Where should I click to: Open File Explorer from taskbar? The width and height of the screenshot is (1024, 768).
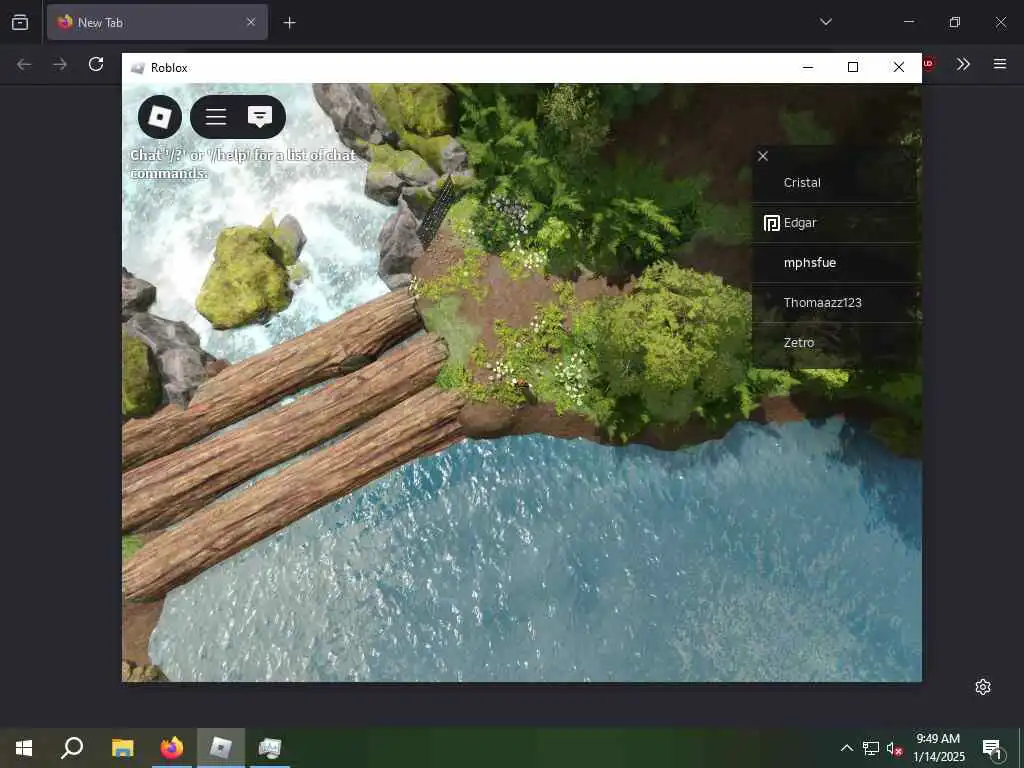[x=122, y=748]
